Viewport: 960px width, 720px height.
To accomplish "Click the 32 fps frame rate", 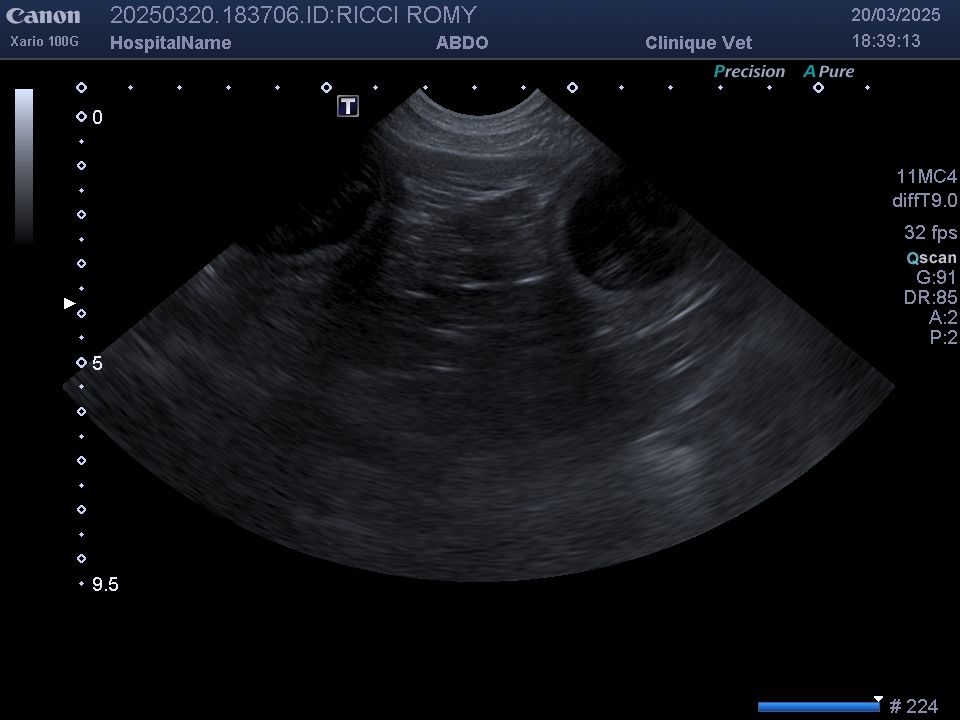I will pyautogui.click(x=930, y=233).
